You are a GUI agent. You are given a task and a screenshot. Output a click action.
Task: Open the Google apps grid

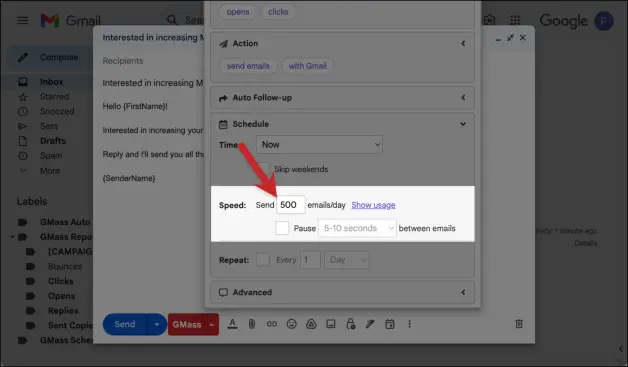click(515, 20)
